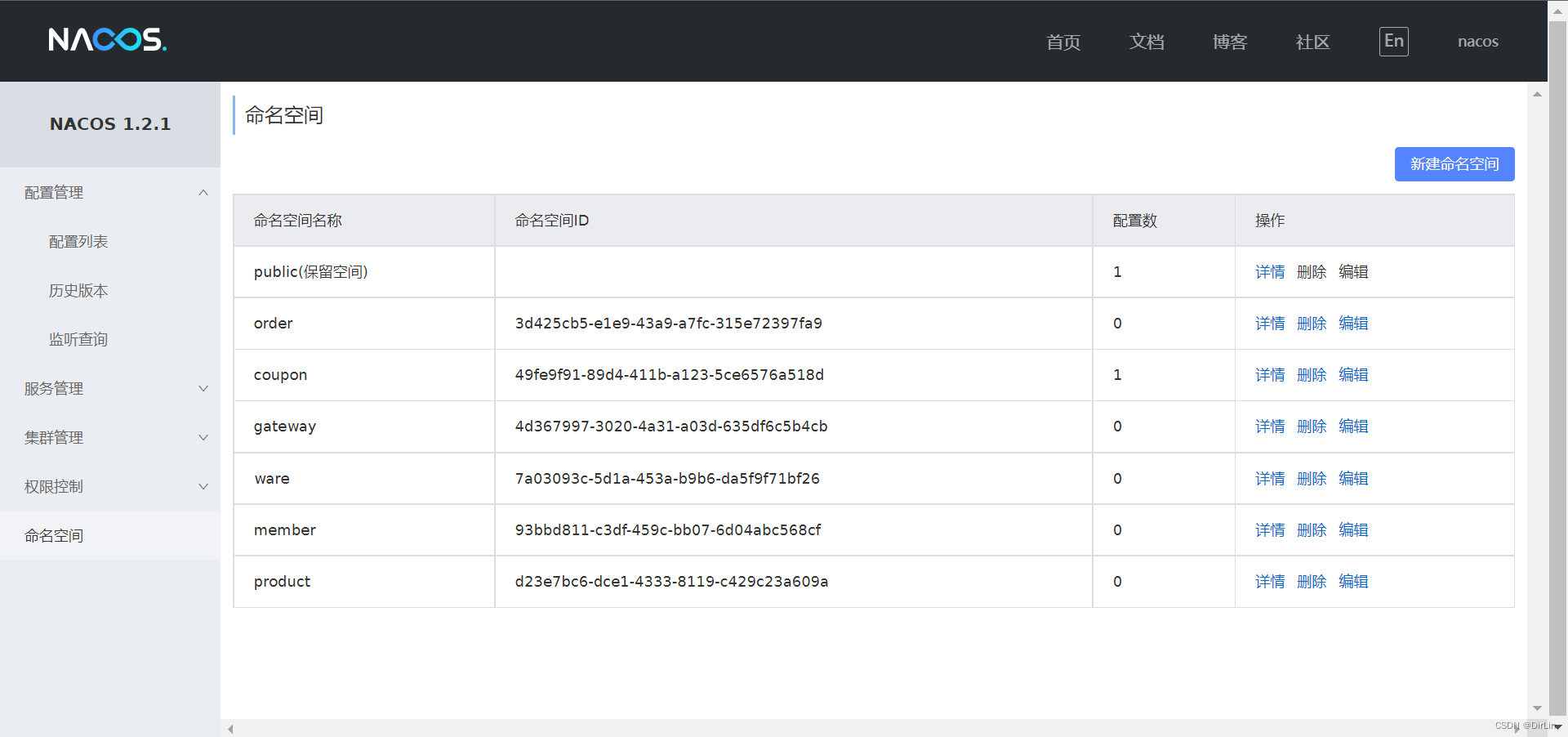Image resolution: width=1568 pixels, height=737 pixels.
Task: Select ID 93bbd811-c3df-459c-bb07-6d04abc568cf
Action: pos(668,530)
